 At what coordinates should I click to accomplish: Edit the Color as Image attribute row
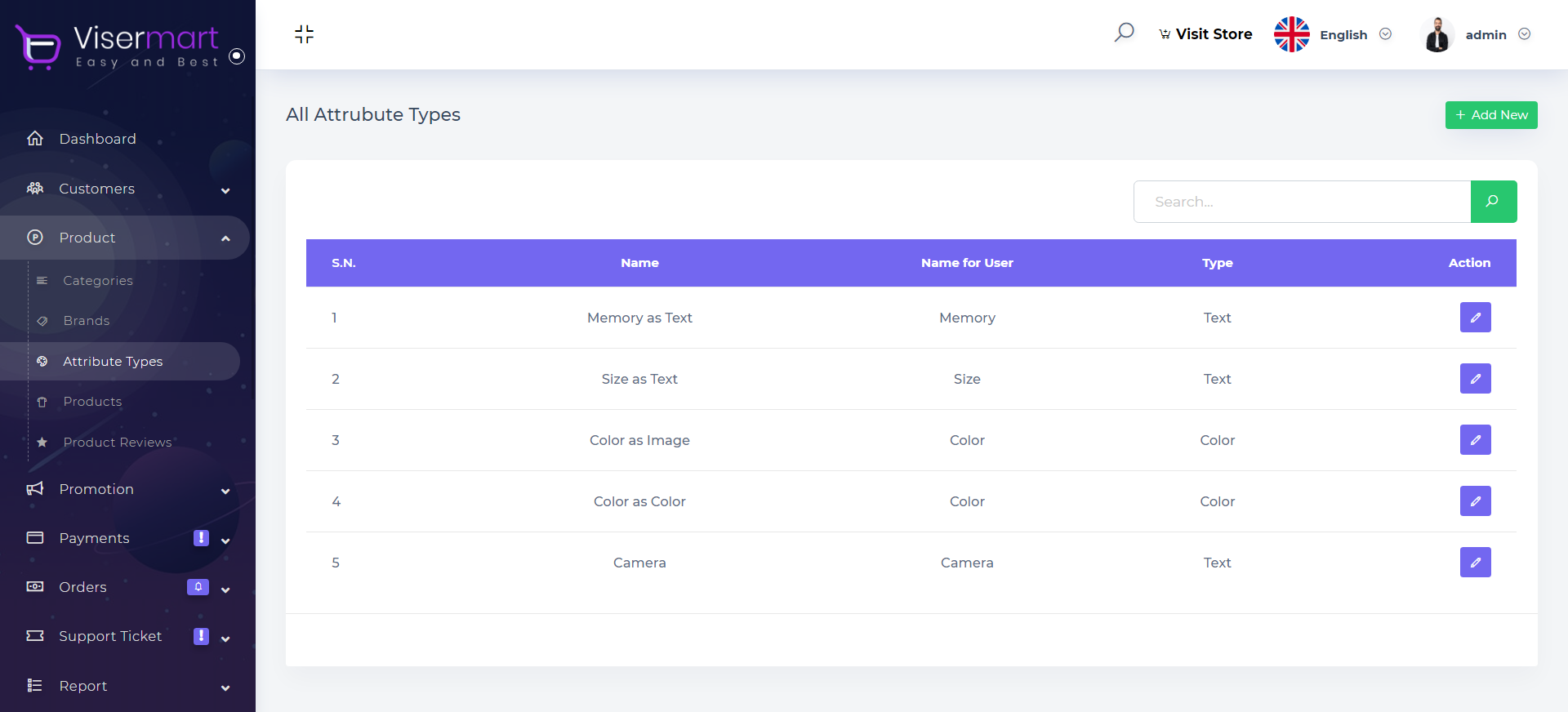[x=1475, y=440]
